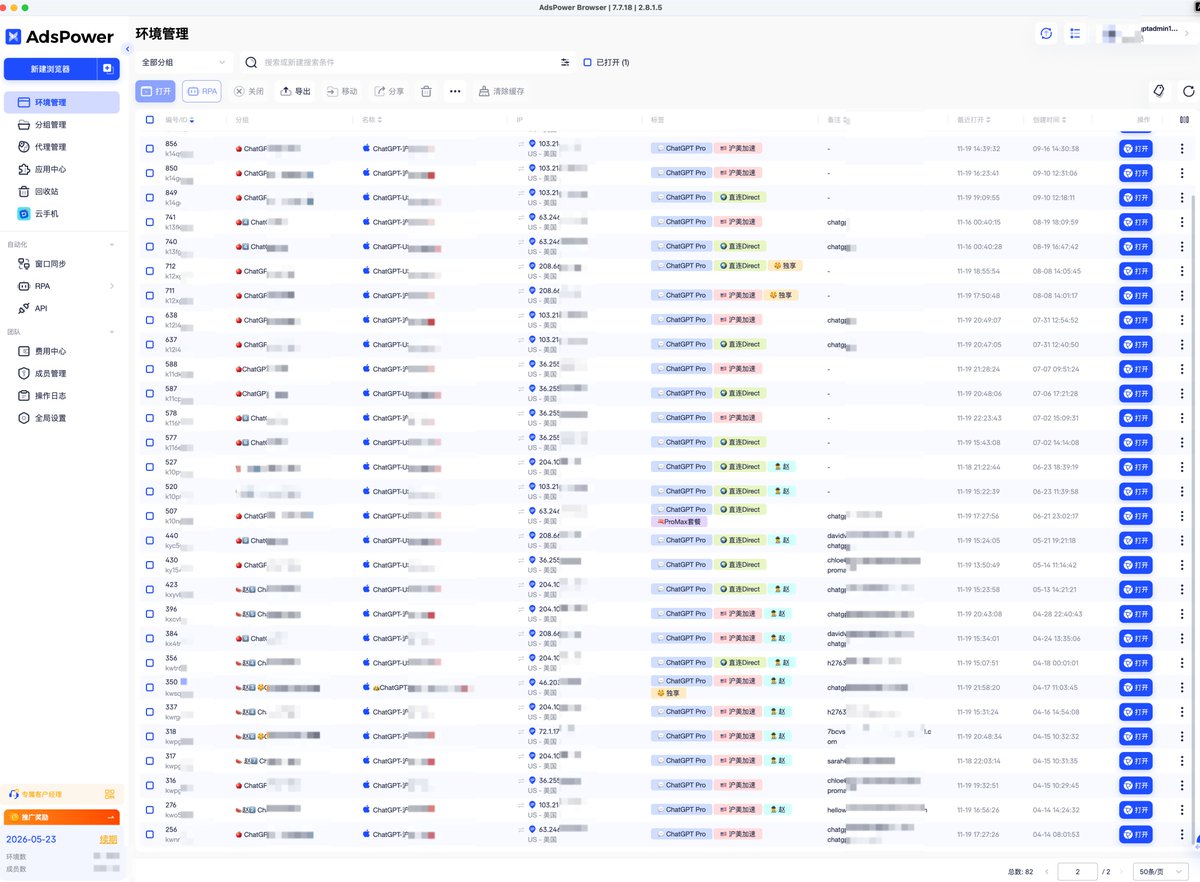Click the 清除缓存 clear cache toolbar item
Viewport: 1200px width, 882px height.
pos(502,91)
